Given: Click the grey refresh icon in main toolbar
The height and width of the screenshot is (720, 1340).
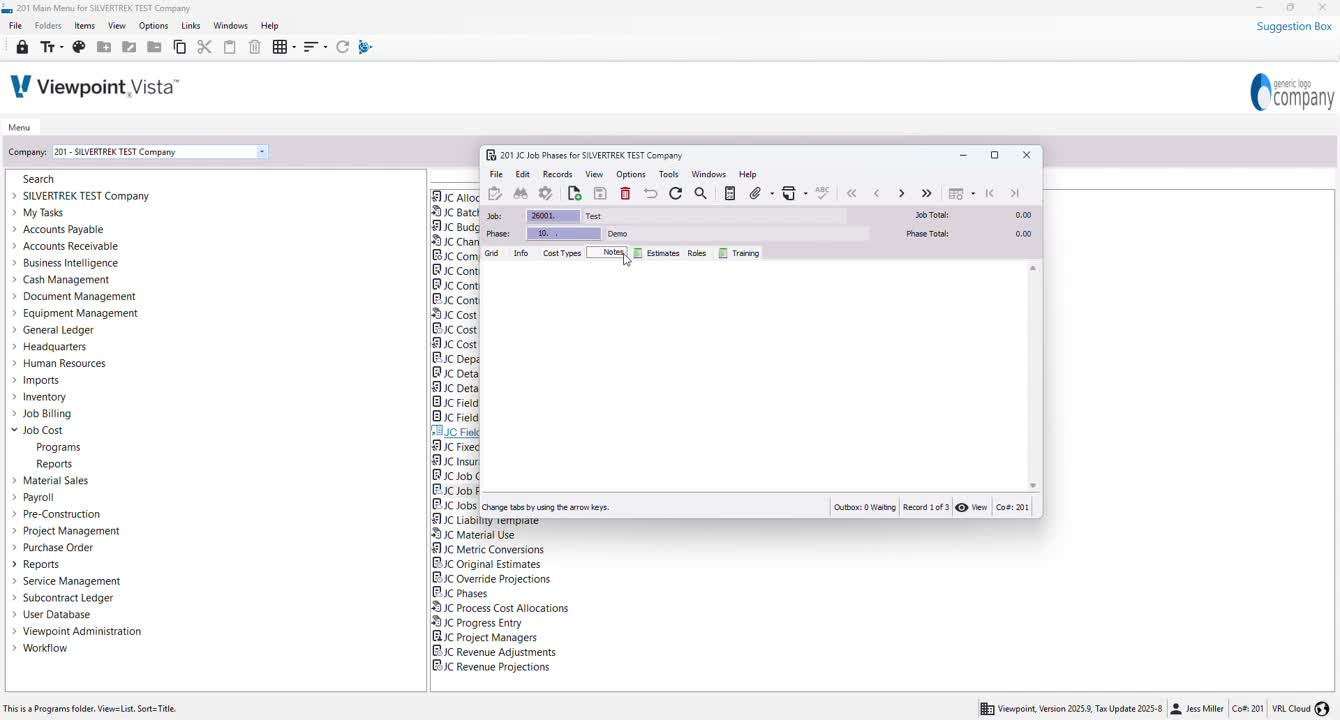Looking at the screenshot, I should click(x=342, y=47).
